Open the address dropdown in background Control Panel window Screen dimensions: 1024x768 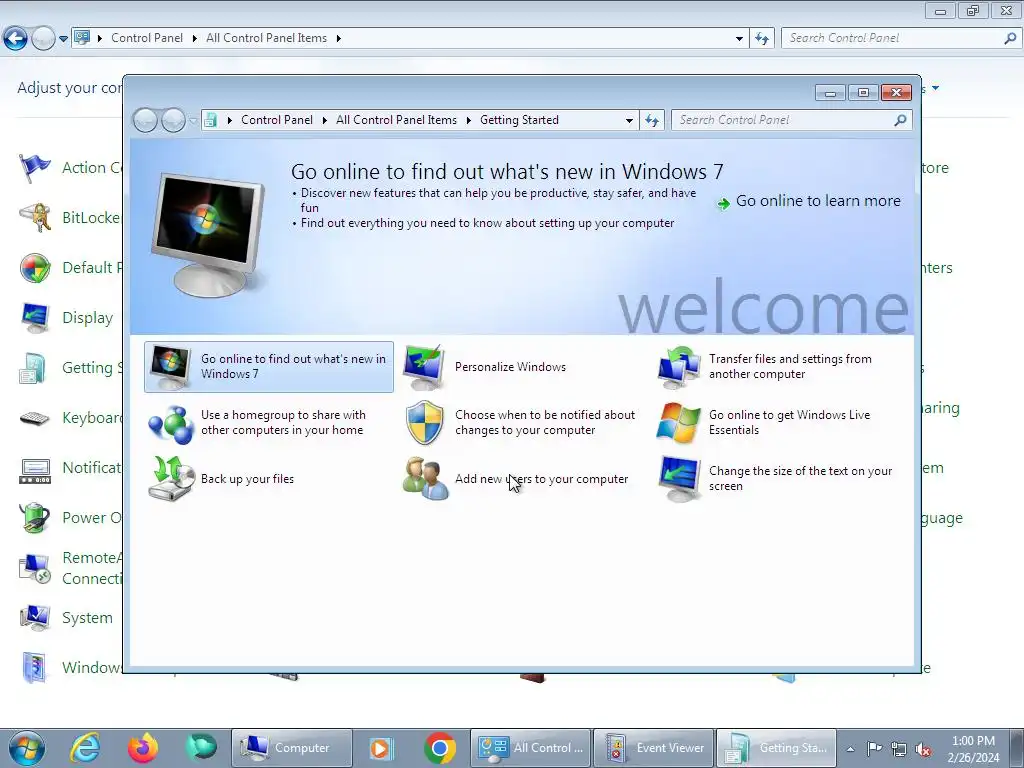tap(739, 38)
